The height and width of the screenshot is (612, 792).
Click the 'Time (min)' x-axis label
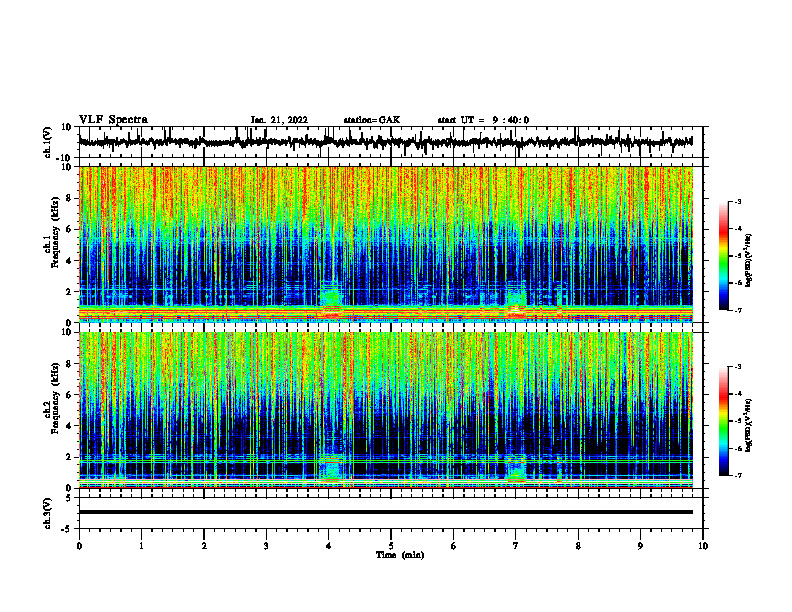point(400,555)
